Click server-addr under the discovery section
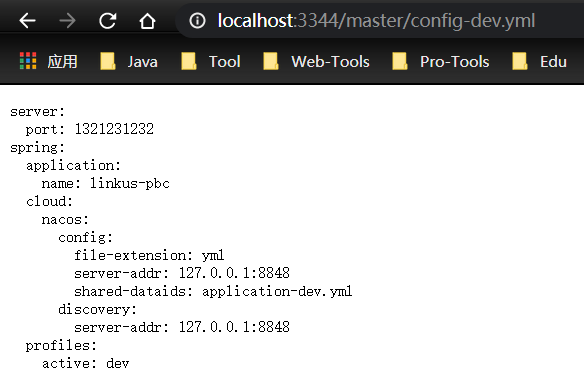This screenshot has height=382, width=584. tap(182, 327)
